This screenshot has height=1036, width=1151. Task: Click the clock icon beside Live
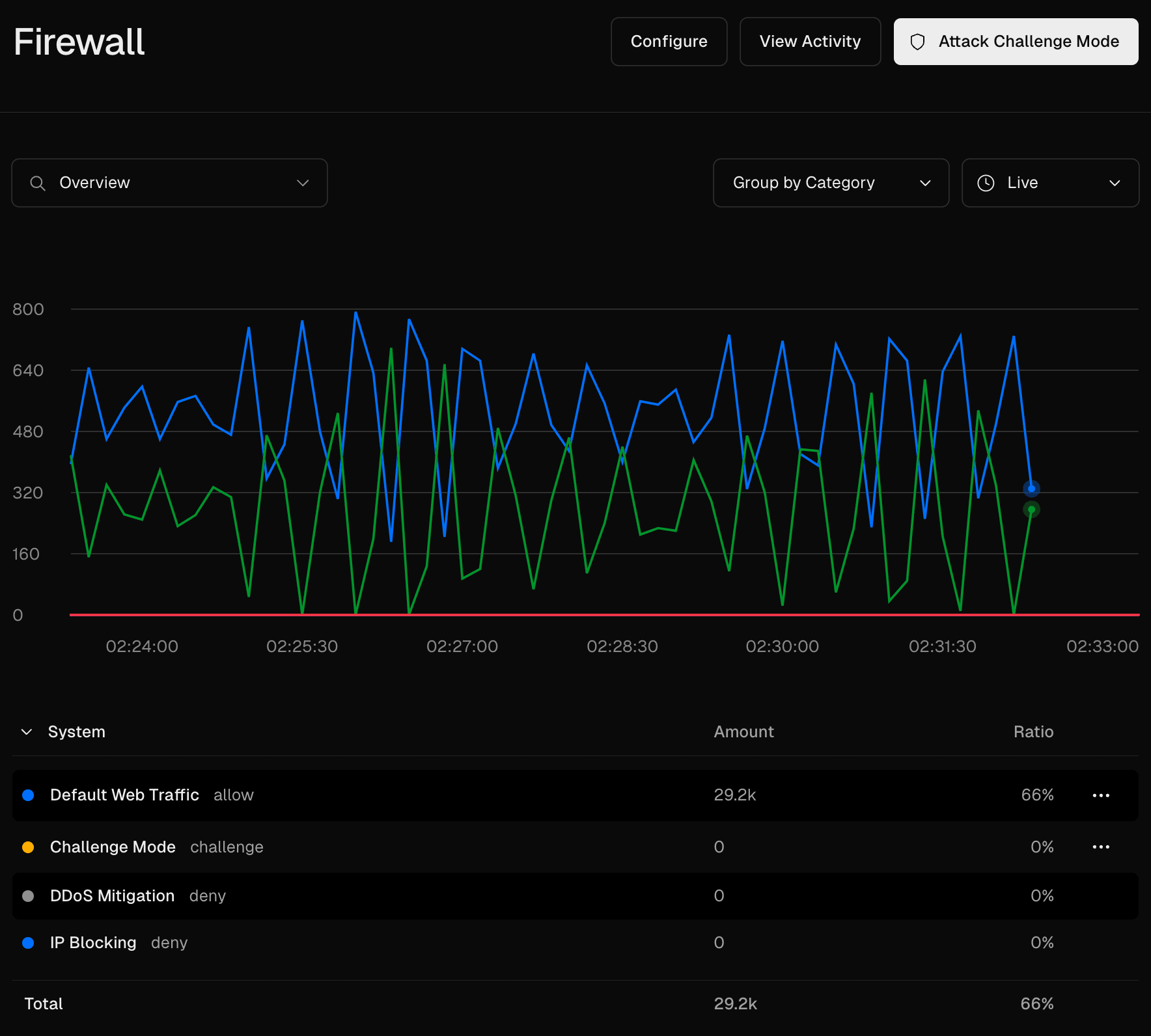[x=986, y=183]
